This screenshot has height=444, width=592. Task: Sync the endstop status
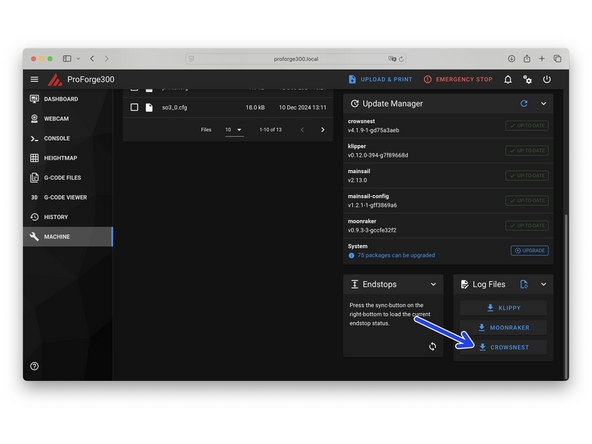[433, 347]
